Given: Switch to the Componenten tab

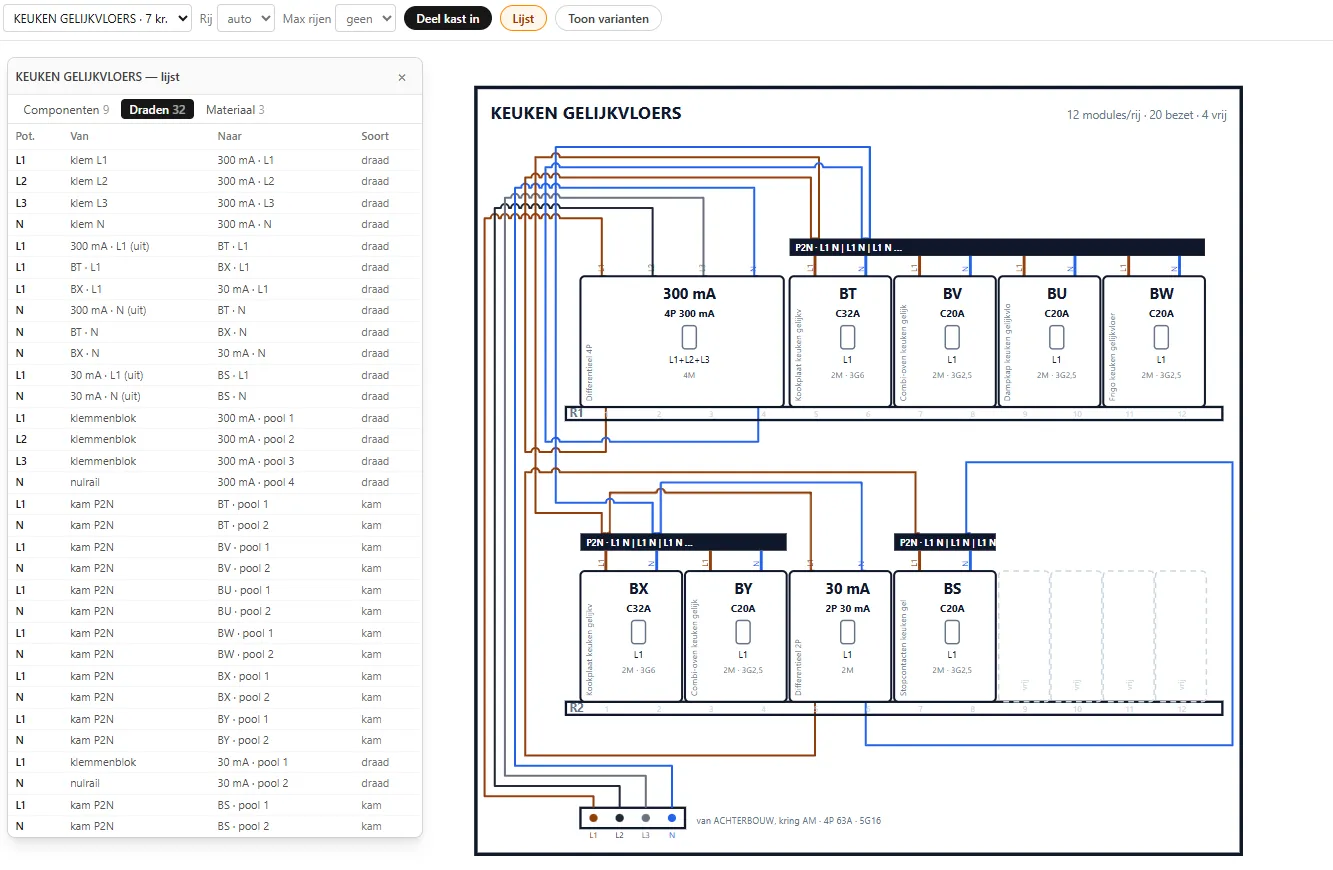Looking at the screenshot, I should tap(67, 110).
